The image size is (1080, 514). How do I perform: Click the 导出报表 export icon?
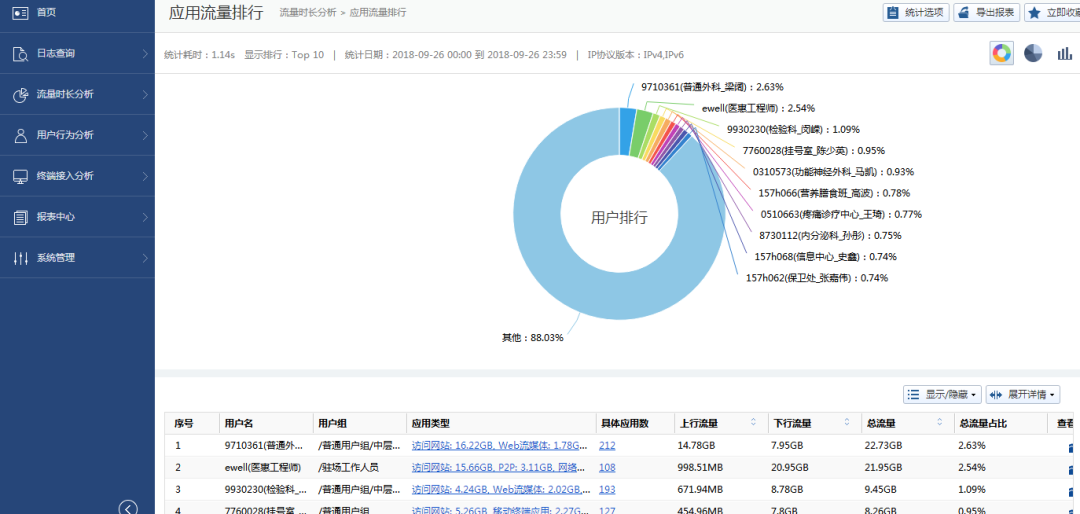964,12
